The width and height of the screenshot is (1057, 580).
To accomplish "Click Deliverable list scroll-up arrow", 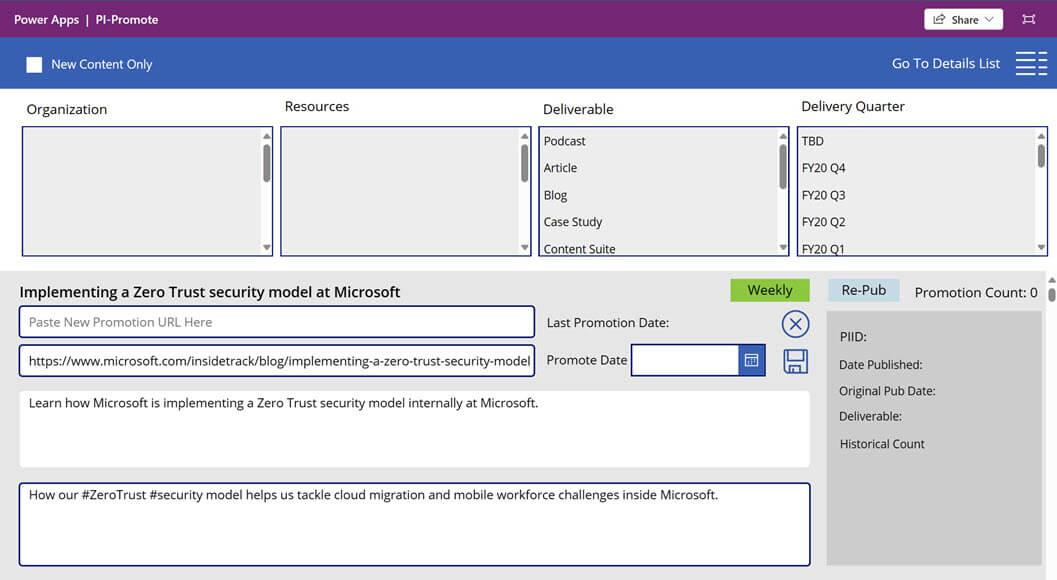I will pos(783,136).
